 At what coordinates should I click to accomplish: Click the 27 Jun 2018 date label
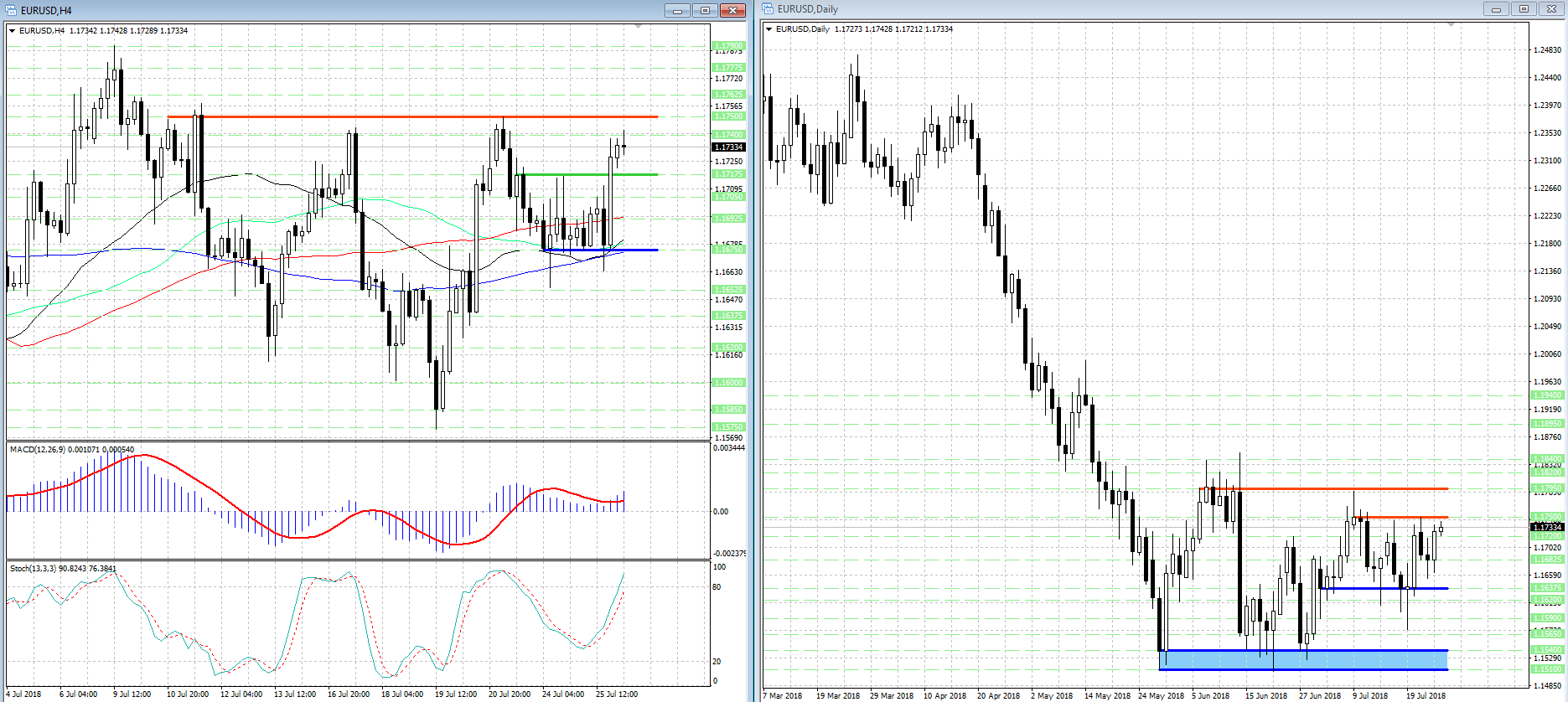point(1320,696)
